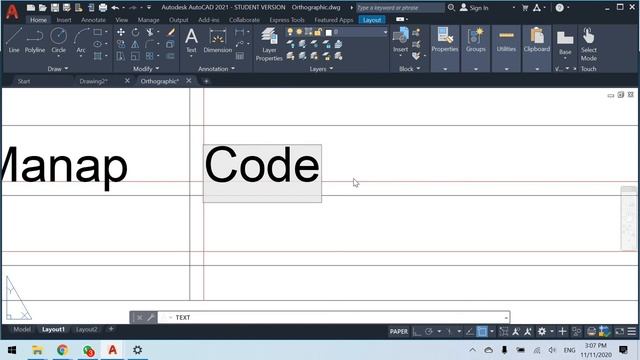
Task: Click the Plot (print) icon in quick access toolbar
Action: (x=103, y=7)
